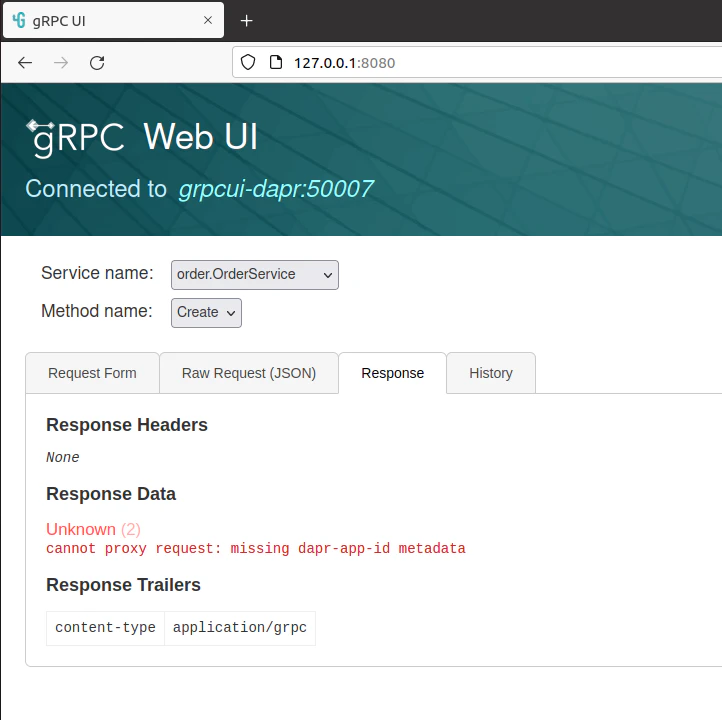Click the Unknown (2) error status

click(93, 529)
